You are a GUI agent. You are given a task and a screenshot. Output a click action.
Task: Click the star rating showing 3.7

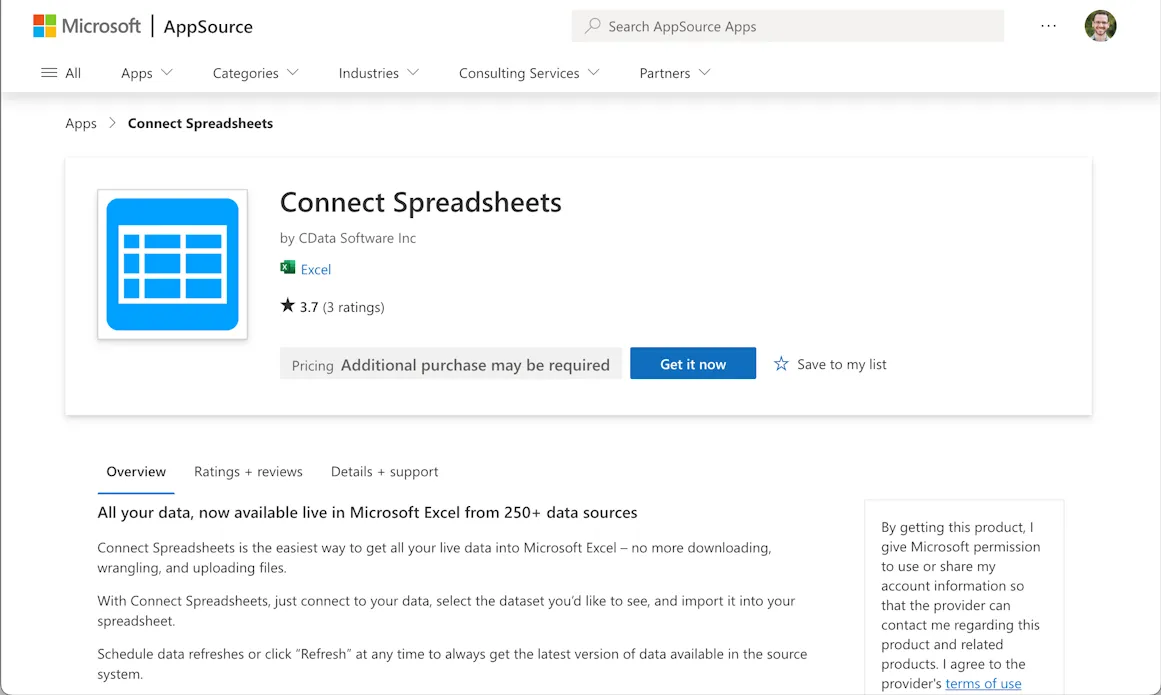[310, 306]
